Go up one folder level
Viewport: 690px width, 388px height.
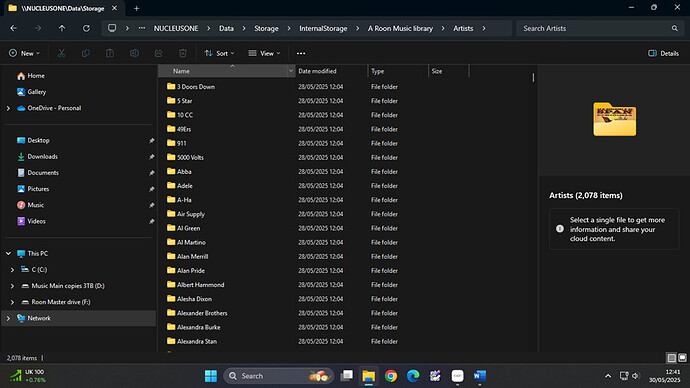[62, 28]
